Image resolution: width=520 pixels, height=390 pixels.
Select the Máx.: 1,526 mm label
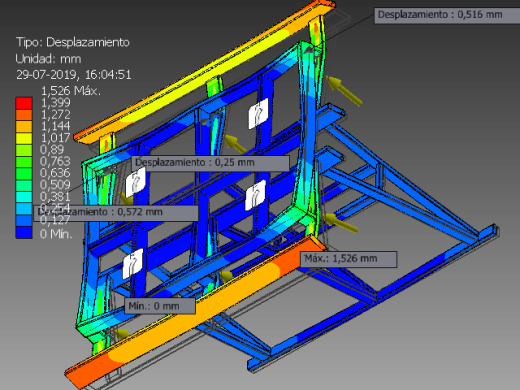tap(349, 259)
